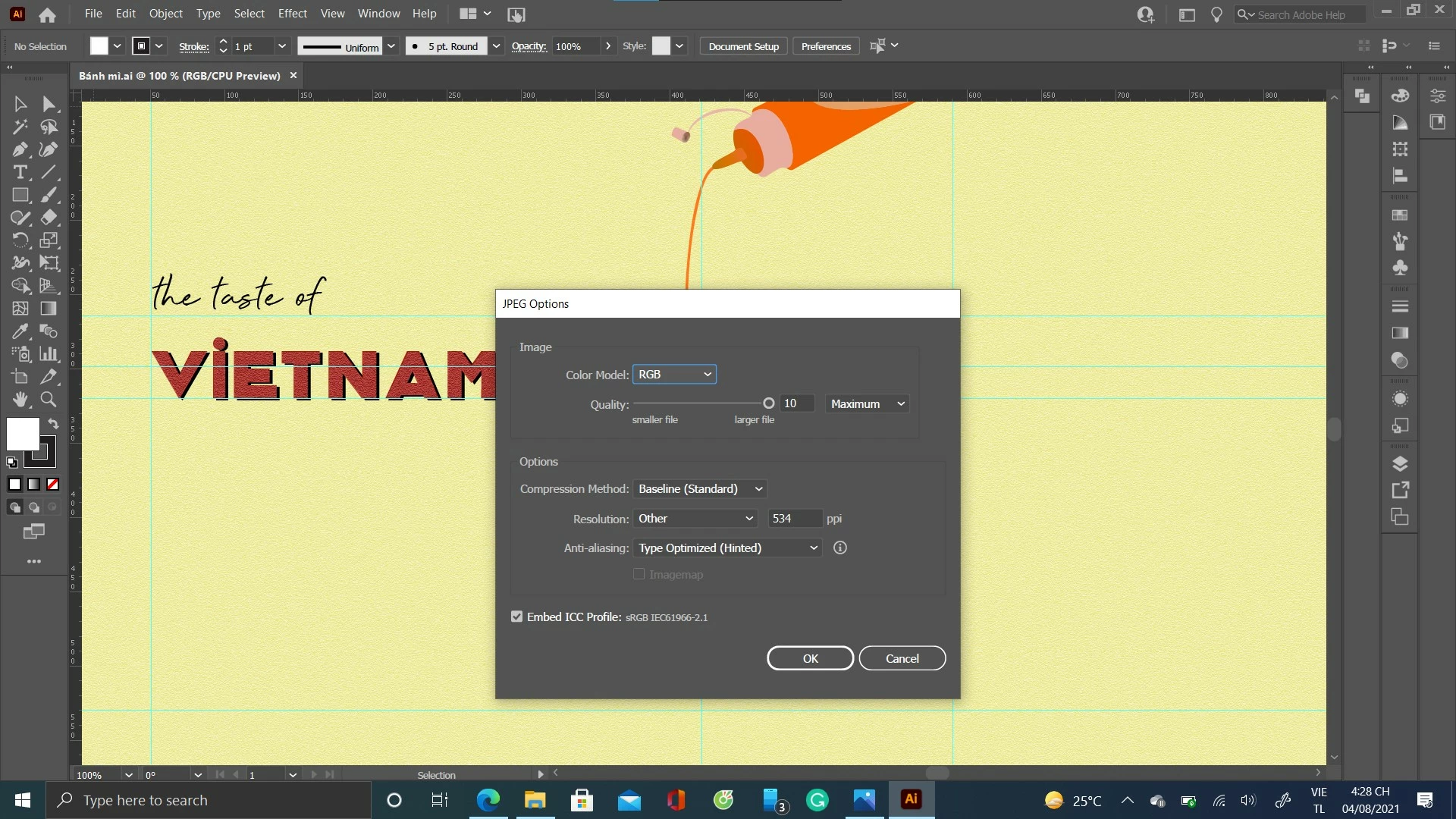Select the Rotate tool
Image resolution: width=1456 pixels, height=819 pixels.
(20, 240)
